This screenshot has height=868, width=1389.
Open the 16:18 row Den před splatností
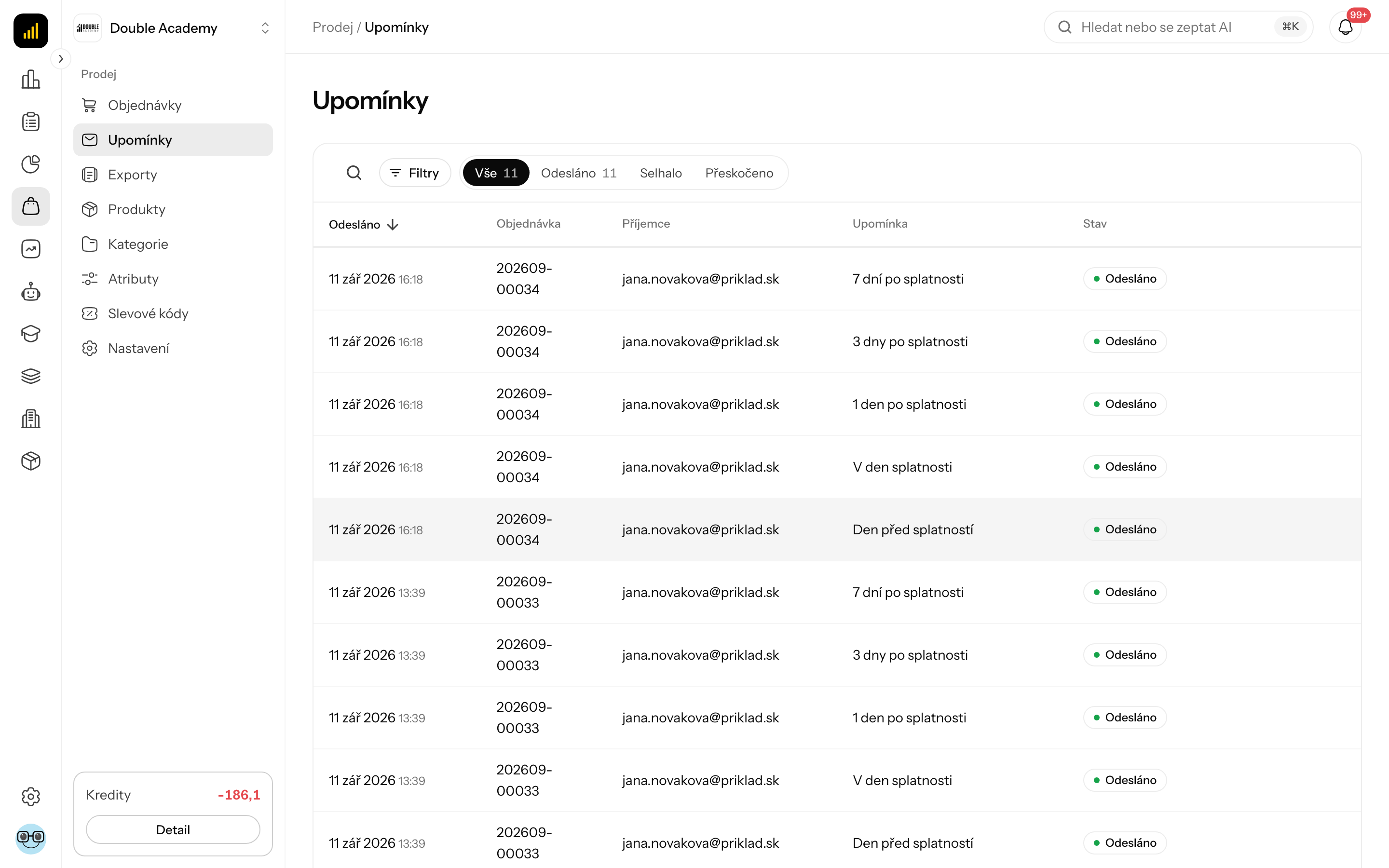[x=837, y=529]
